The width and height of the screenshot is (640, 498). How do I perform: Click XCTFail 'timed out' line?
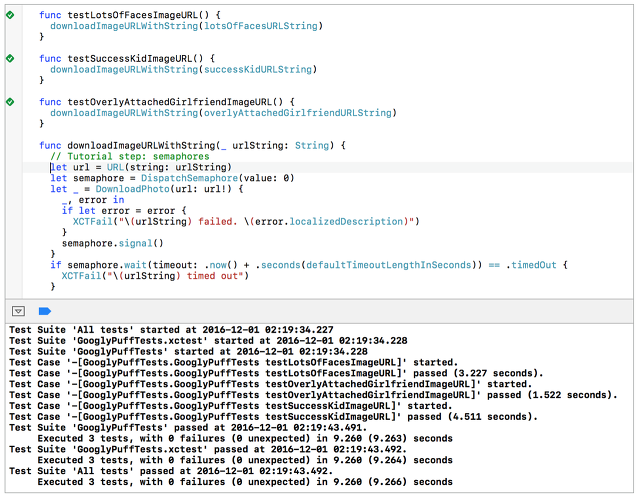[155, 276]
